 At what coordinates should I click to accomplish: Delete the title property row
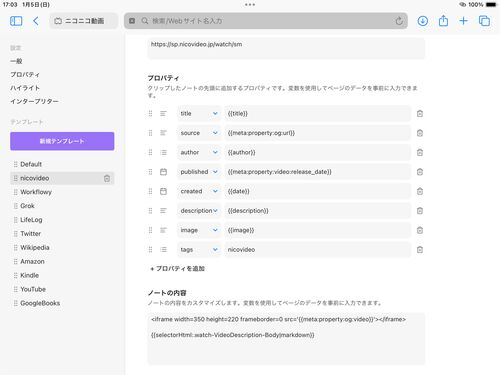[420, 114]
